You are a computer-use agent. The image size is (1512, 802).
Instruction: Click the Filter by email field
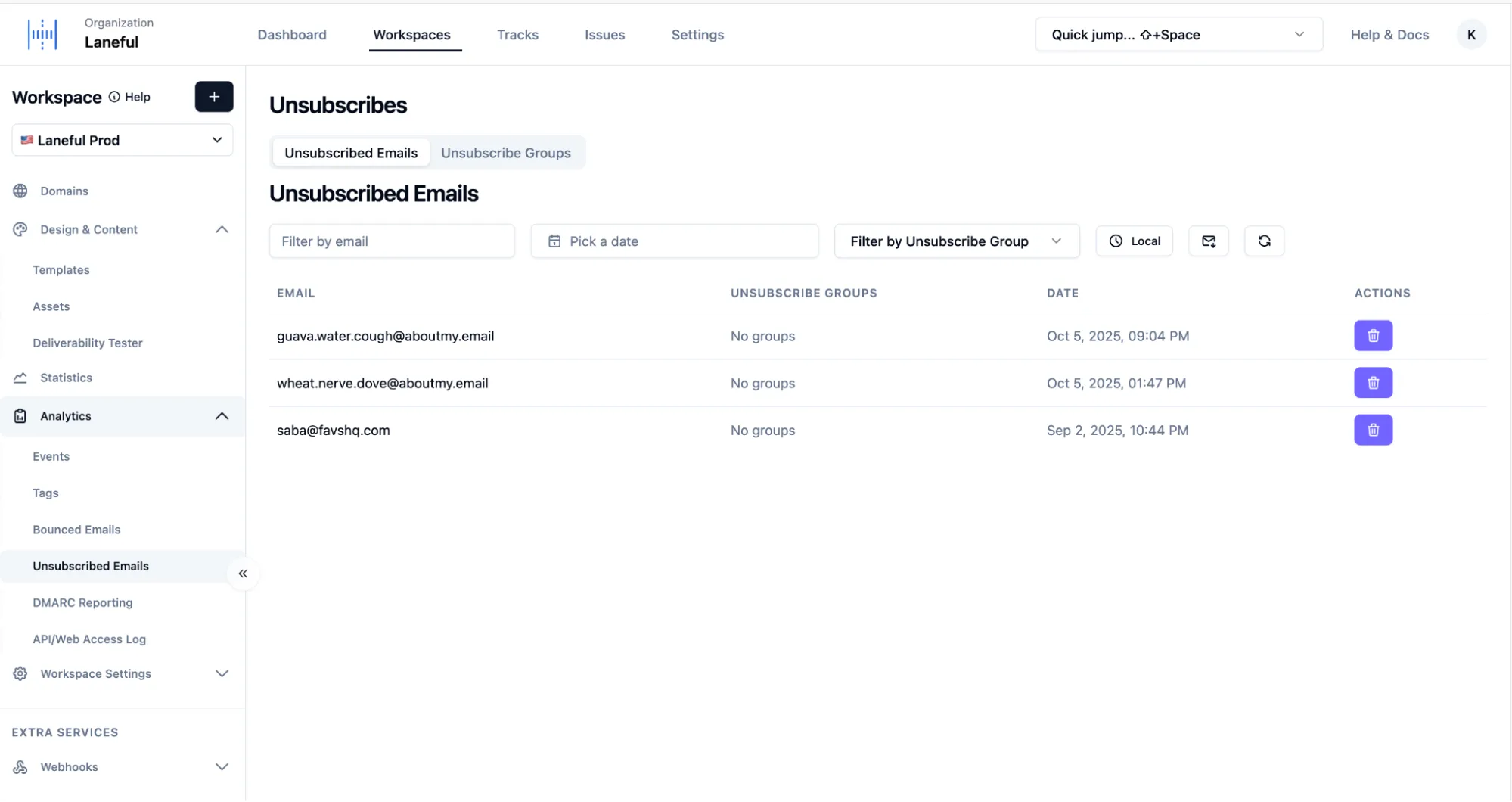click(x=392, y=241)
